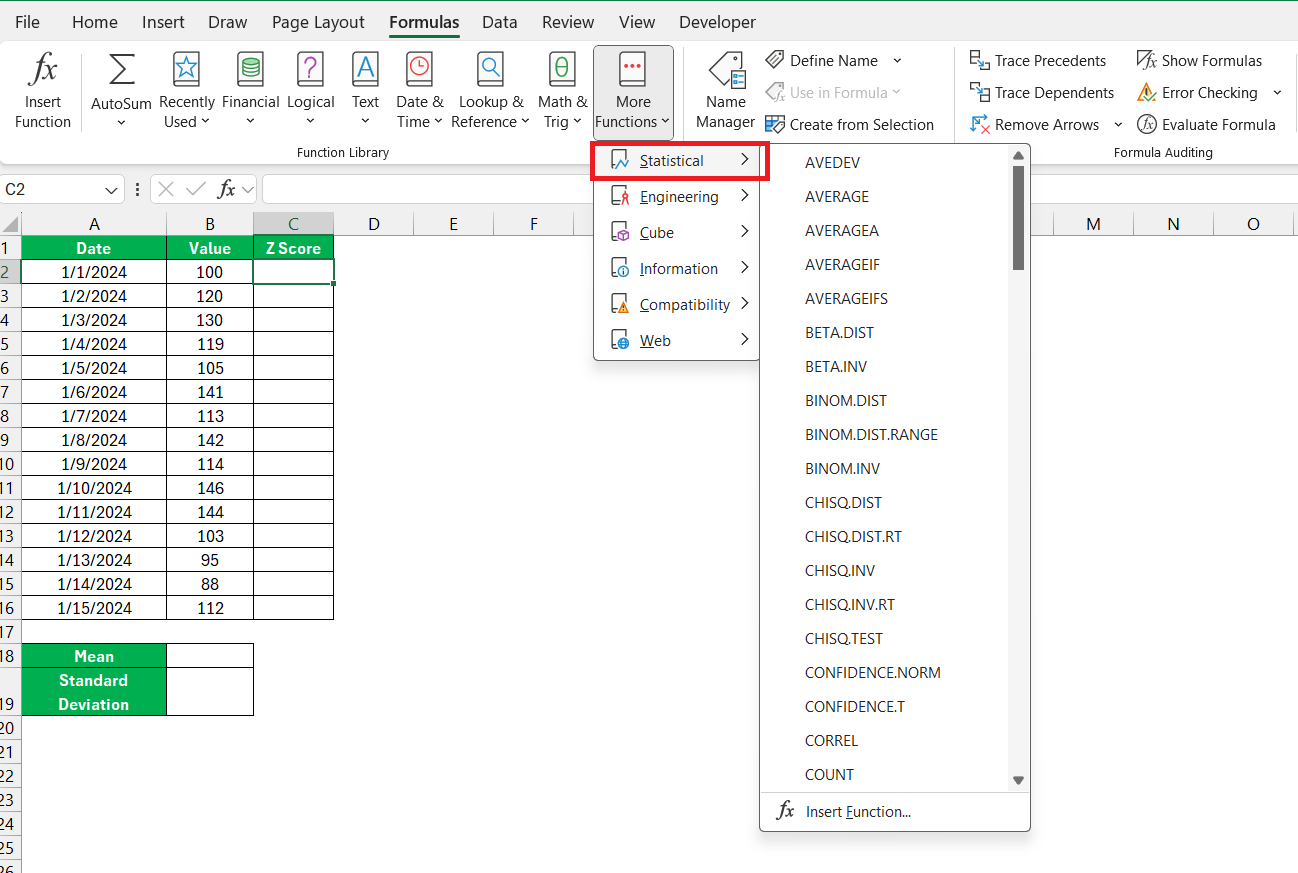The height and width of the screenshot is (873, 1298).
Task: Click Insert Function... at list bottom
Action: coord(858,812)
